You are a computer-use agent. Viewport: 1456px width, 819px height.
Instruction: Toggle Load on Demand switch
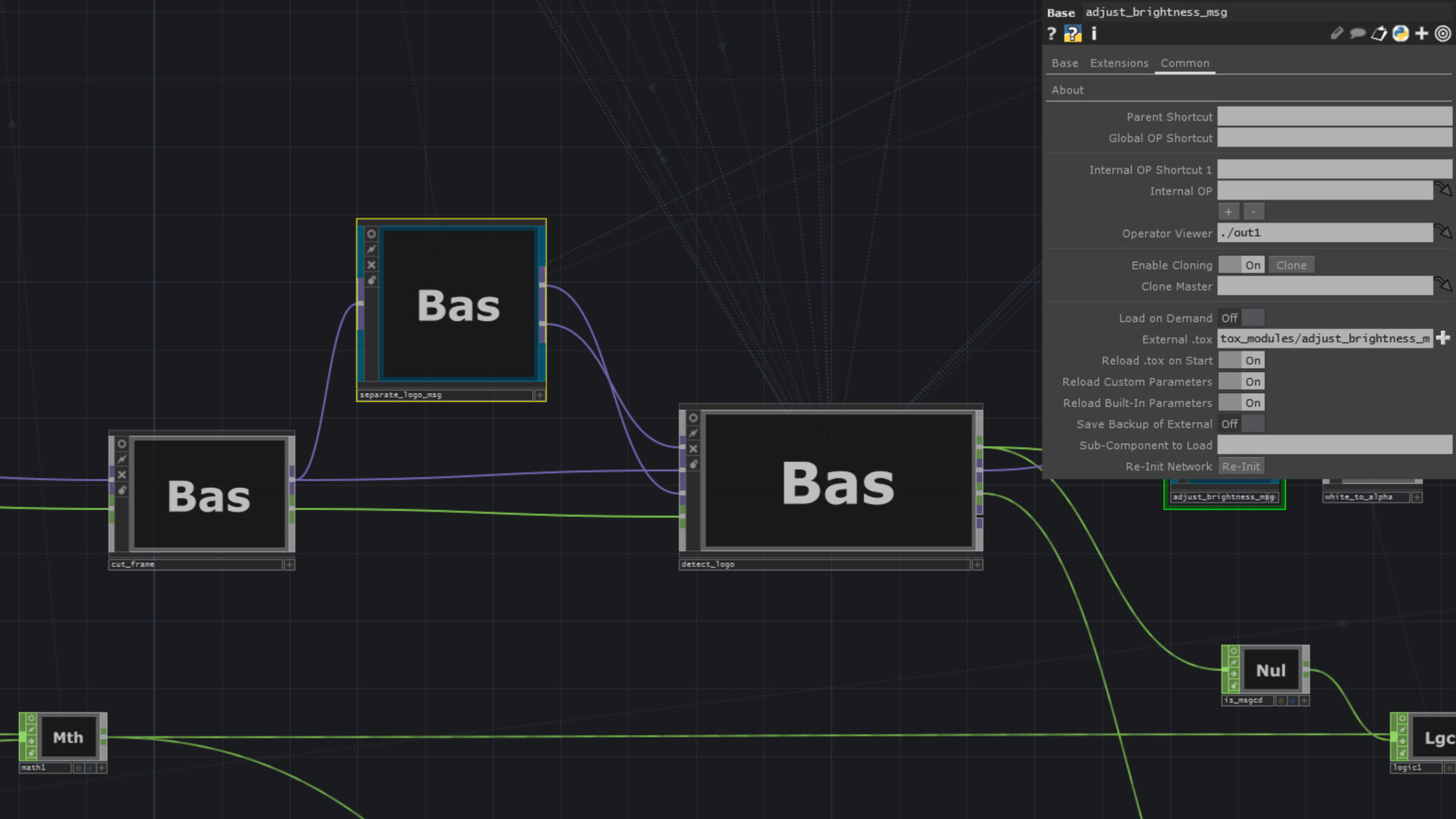tap(1241, 318)
